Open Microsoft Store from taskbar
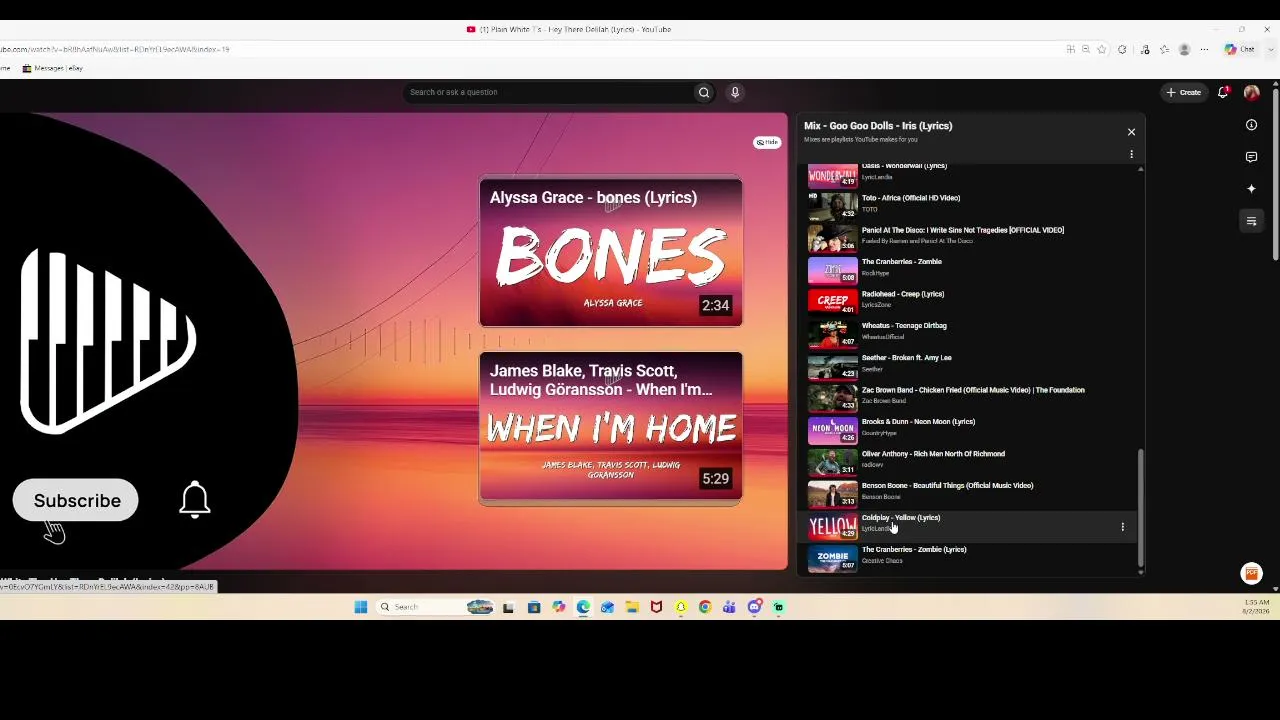 534,607
